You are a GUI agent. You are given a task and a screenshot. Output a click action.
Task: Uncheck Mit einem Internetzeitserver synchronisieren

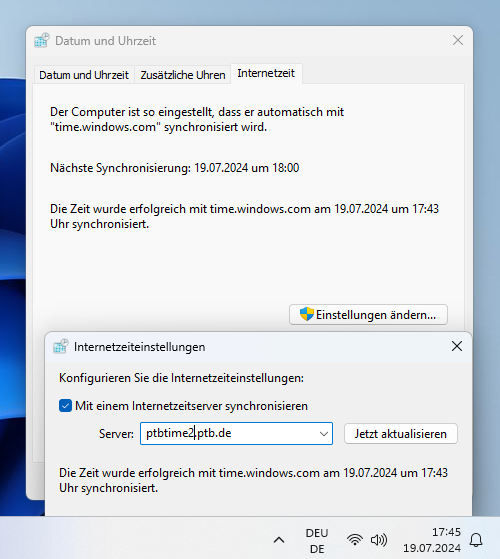pyautogui.click(x=66, y=406)
